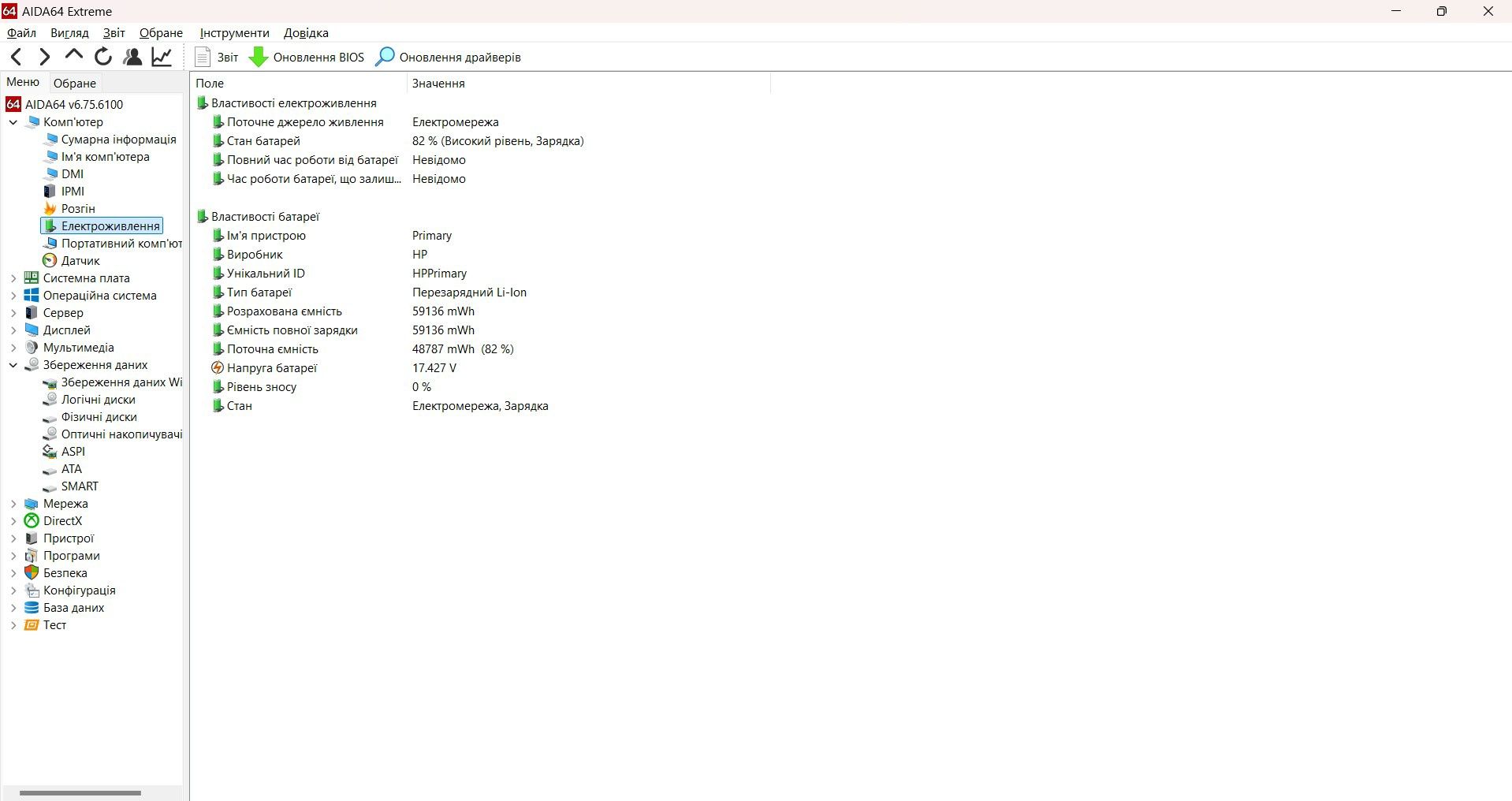Select Оптичні накопичувачі tree item
Screen dimensions: 1512x801
point(122,434)
